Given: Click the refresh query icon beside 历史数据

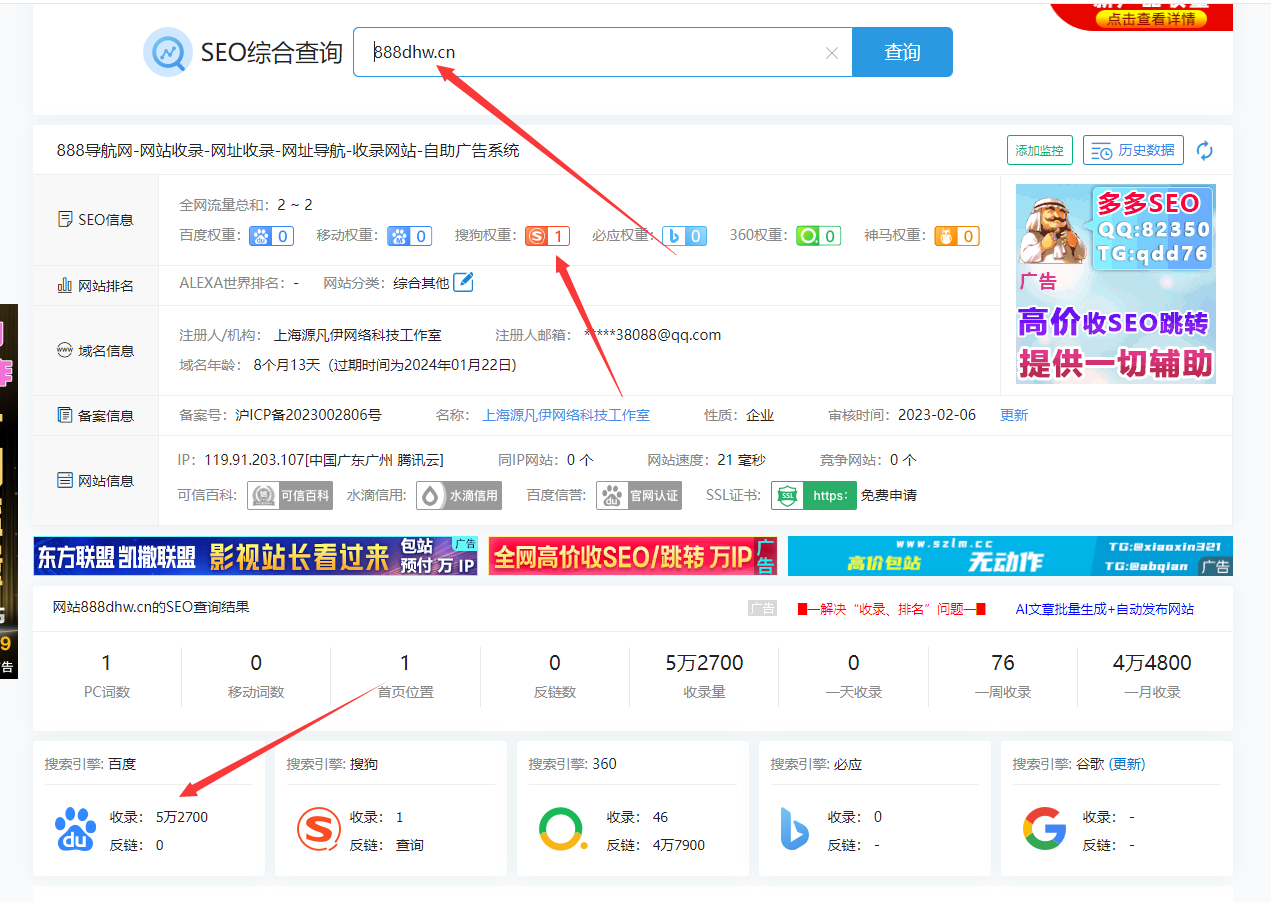Looking at the screenshot, I should [1204, 150].
